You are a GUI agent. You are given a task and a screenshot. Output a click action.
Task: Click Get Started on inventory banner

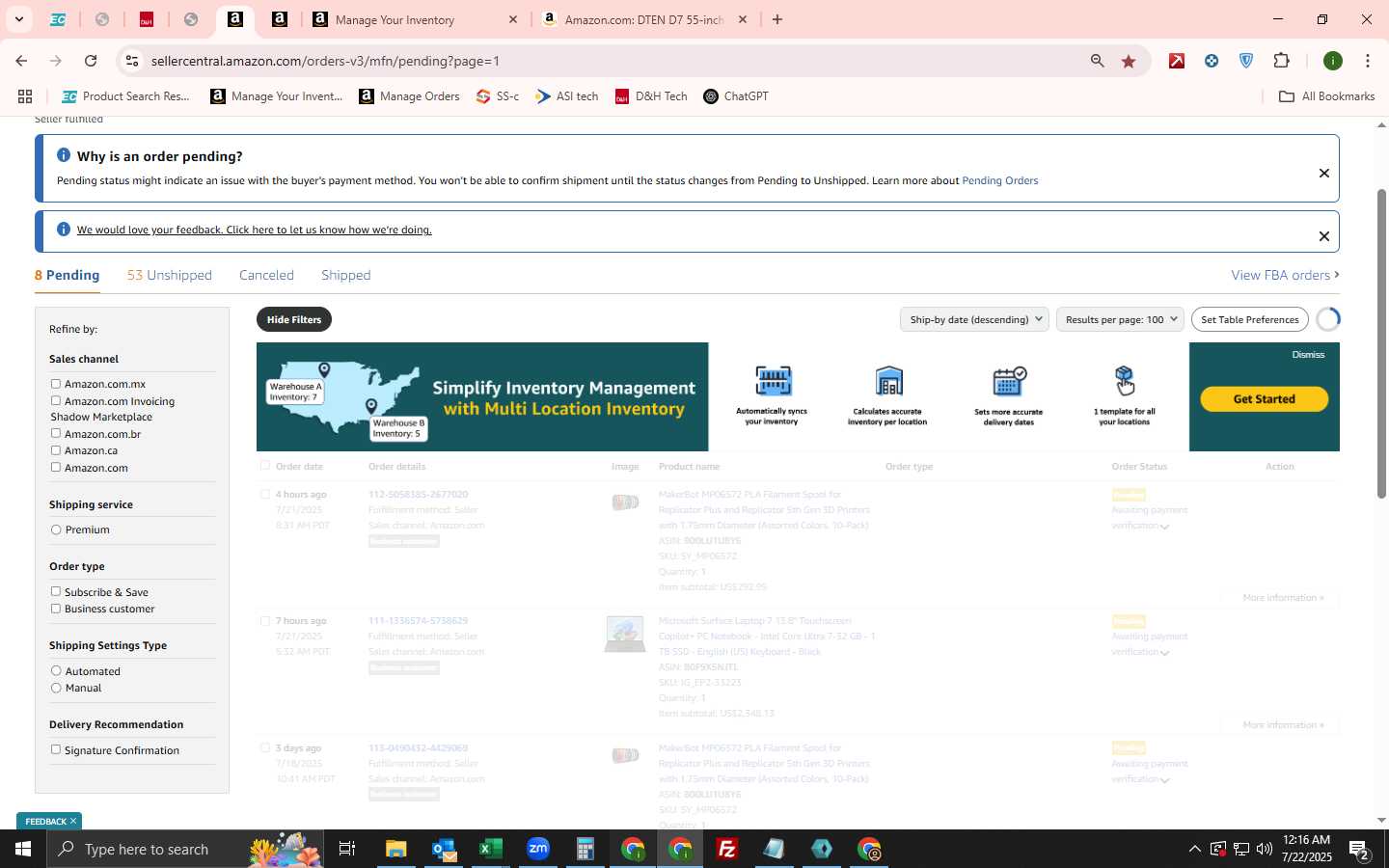click(x=1264, y=398)
